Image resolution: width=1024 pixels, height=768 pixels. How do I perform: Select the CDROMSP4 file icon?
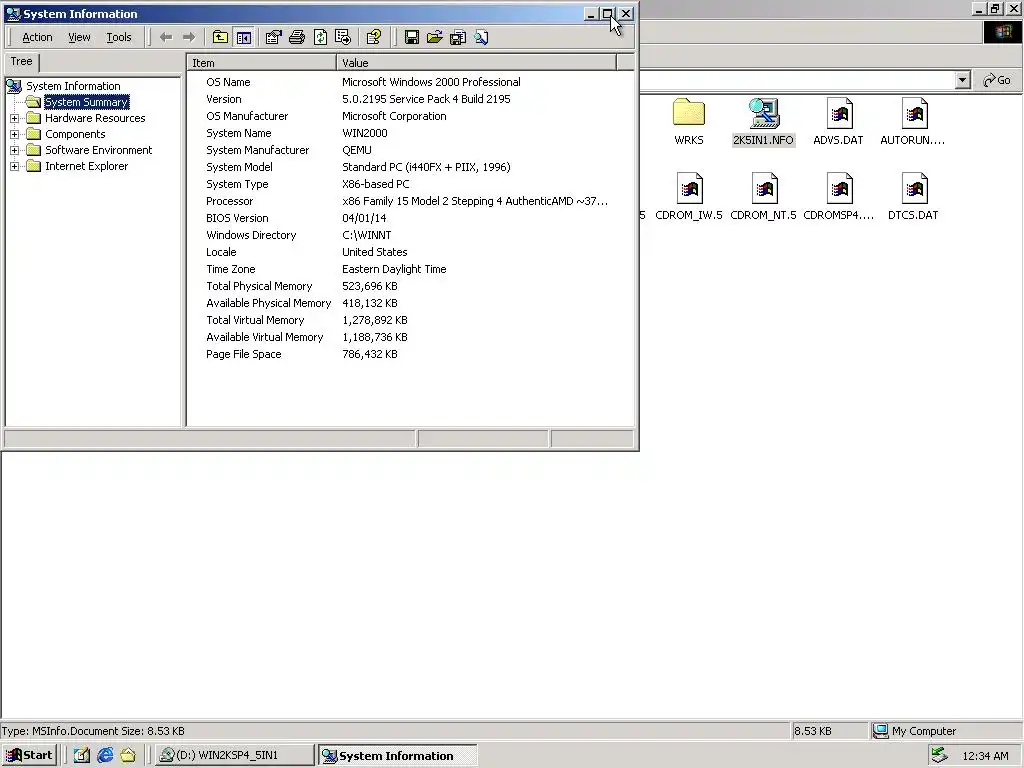coord(838,197)
